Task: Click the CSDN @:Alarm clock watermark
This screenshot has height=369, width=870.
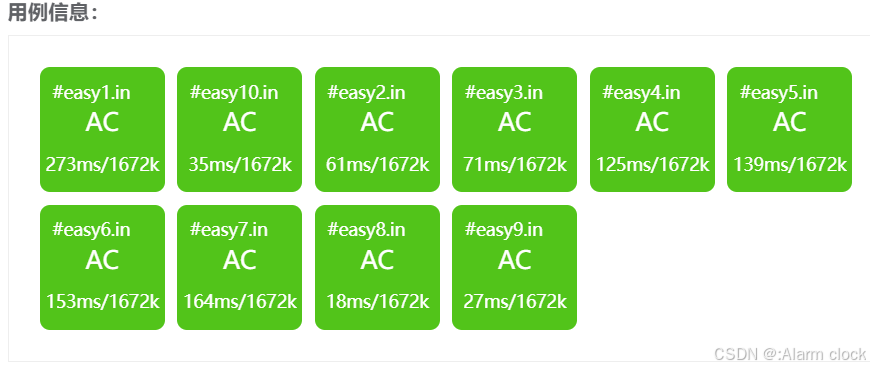Action: tap(790, 354)
